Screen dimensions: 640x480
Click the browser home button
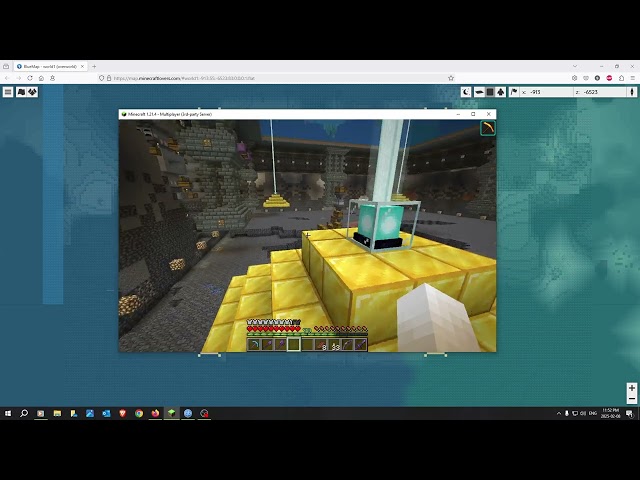tap(41, 78)
